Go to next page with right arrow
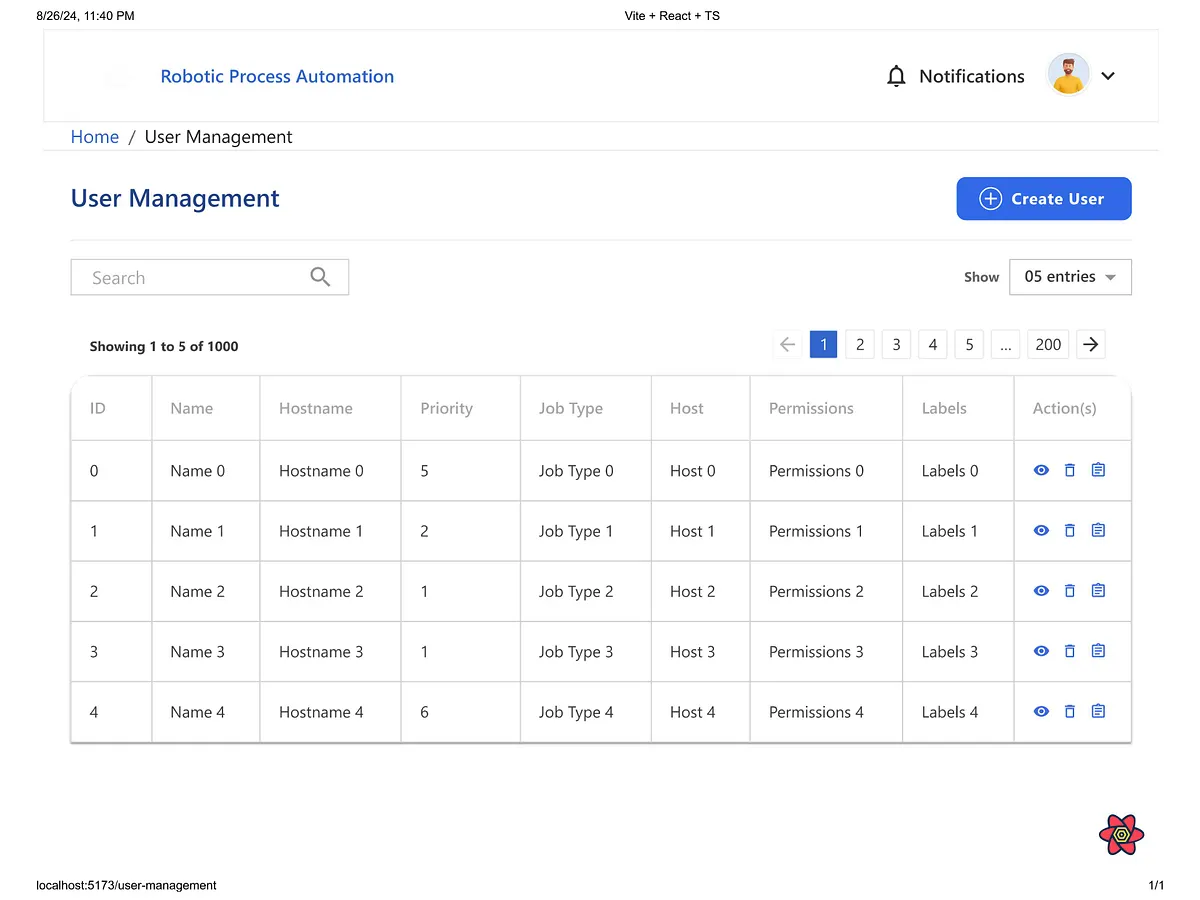 (1091, 344)
